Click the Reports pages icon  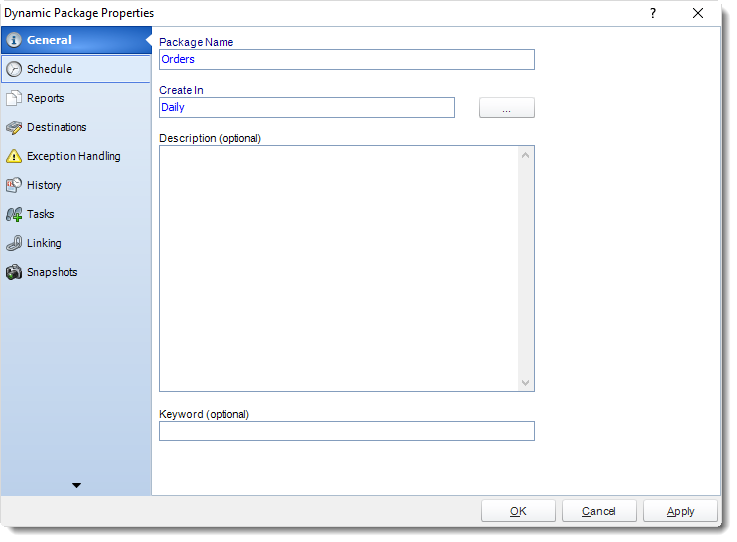point(14,98)
